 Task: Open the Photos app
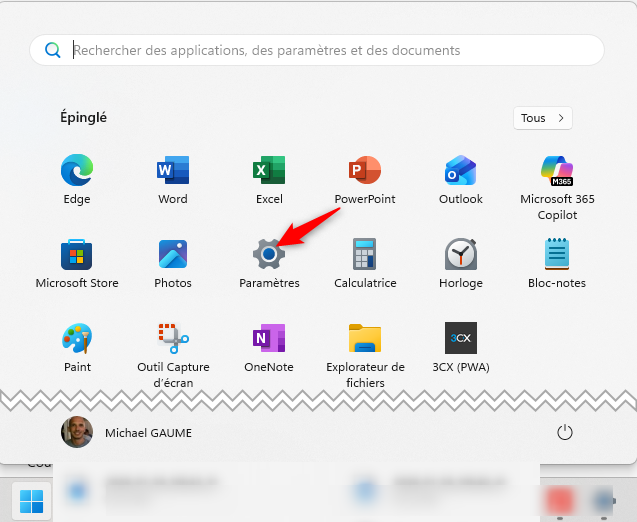173,255
